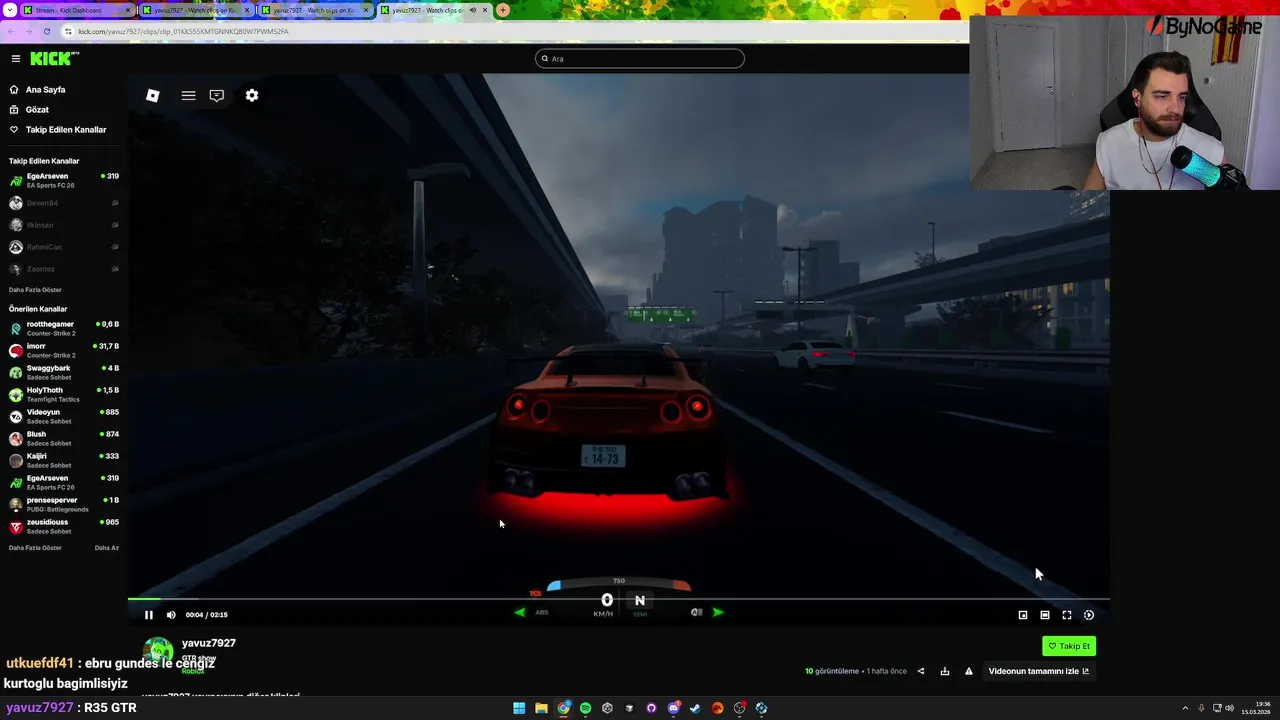Open Discord from the taskbar

(x=673, y=708)
